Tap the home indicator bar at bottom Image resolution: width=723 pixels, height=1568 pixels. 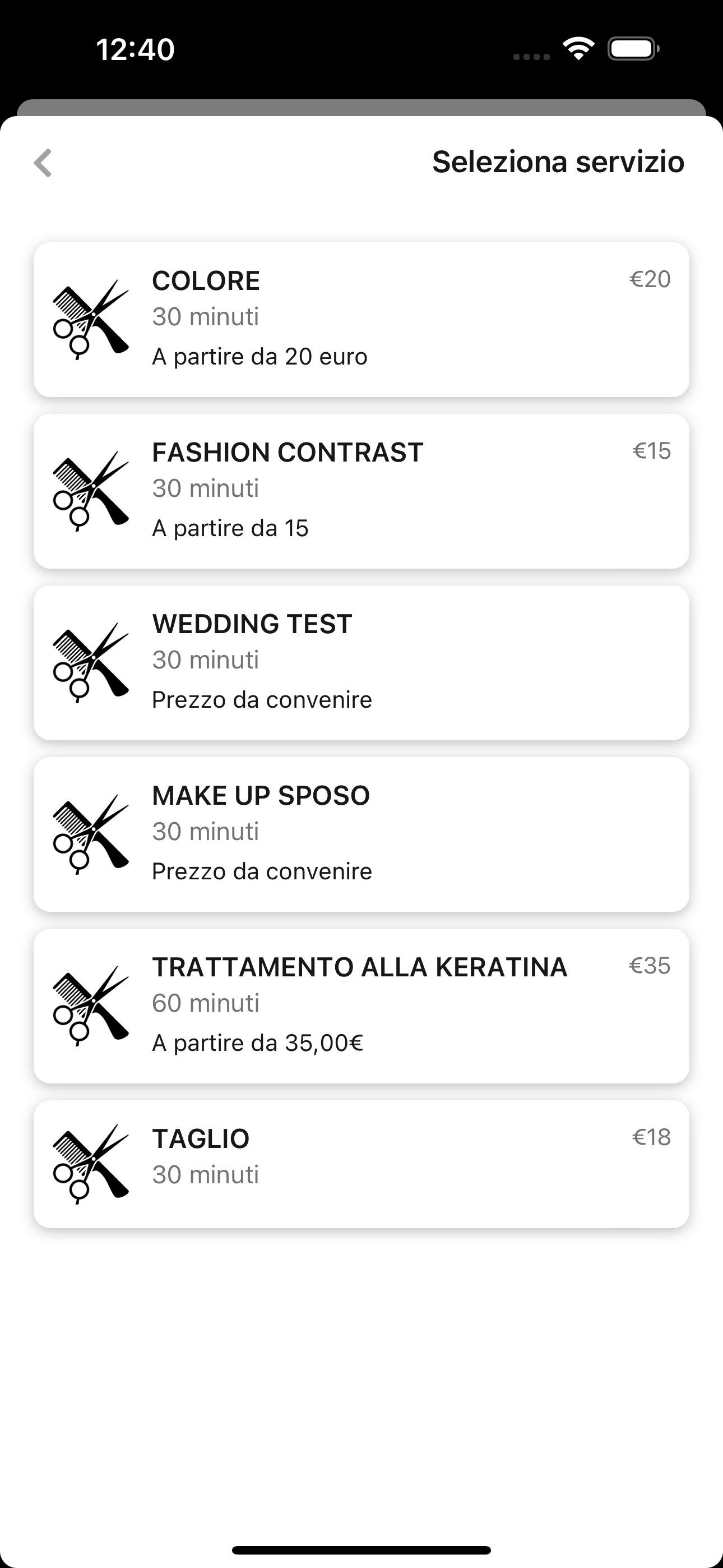361,1549
